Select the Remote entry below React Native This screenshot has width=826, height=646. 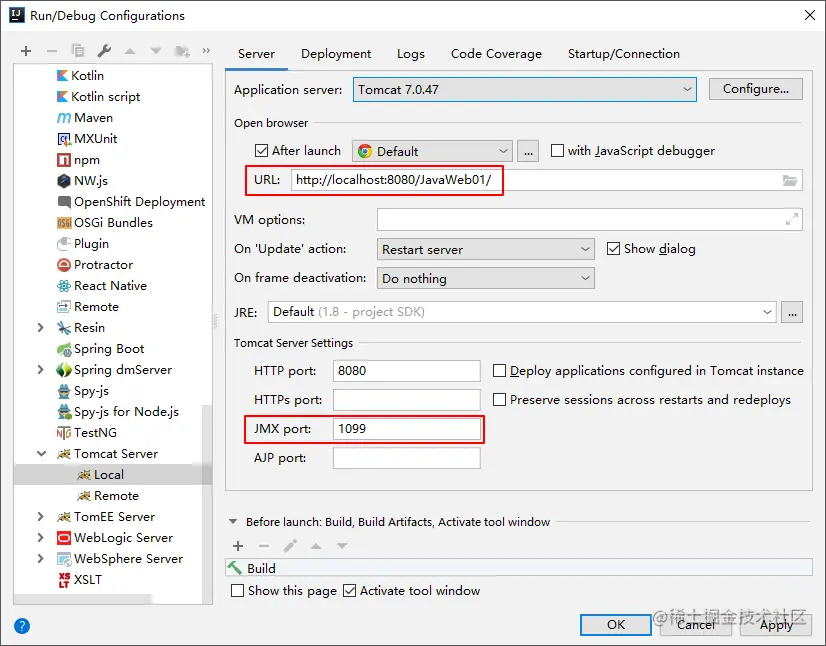[x=87, y=307]
